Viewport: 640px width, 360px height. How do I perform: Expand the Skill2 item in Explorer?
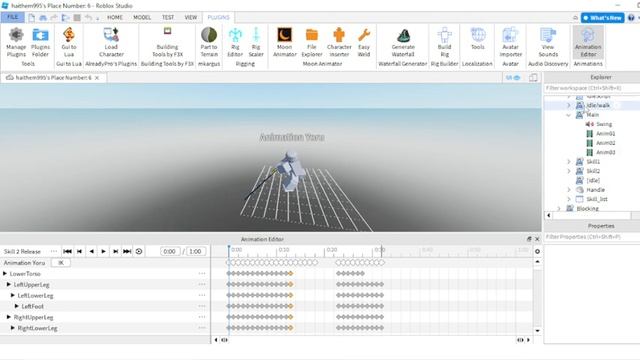(569, 171)
